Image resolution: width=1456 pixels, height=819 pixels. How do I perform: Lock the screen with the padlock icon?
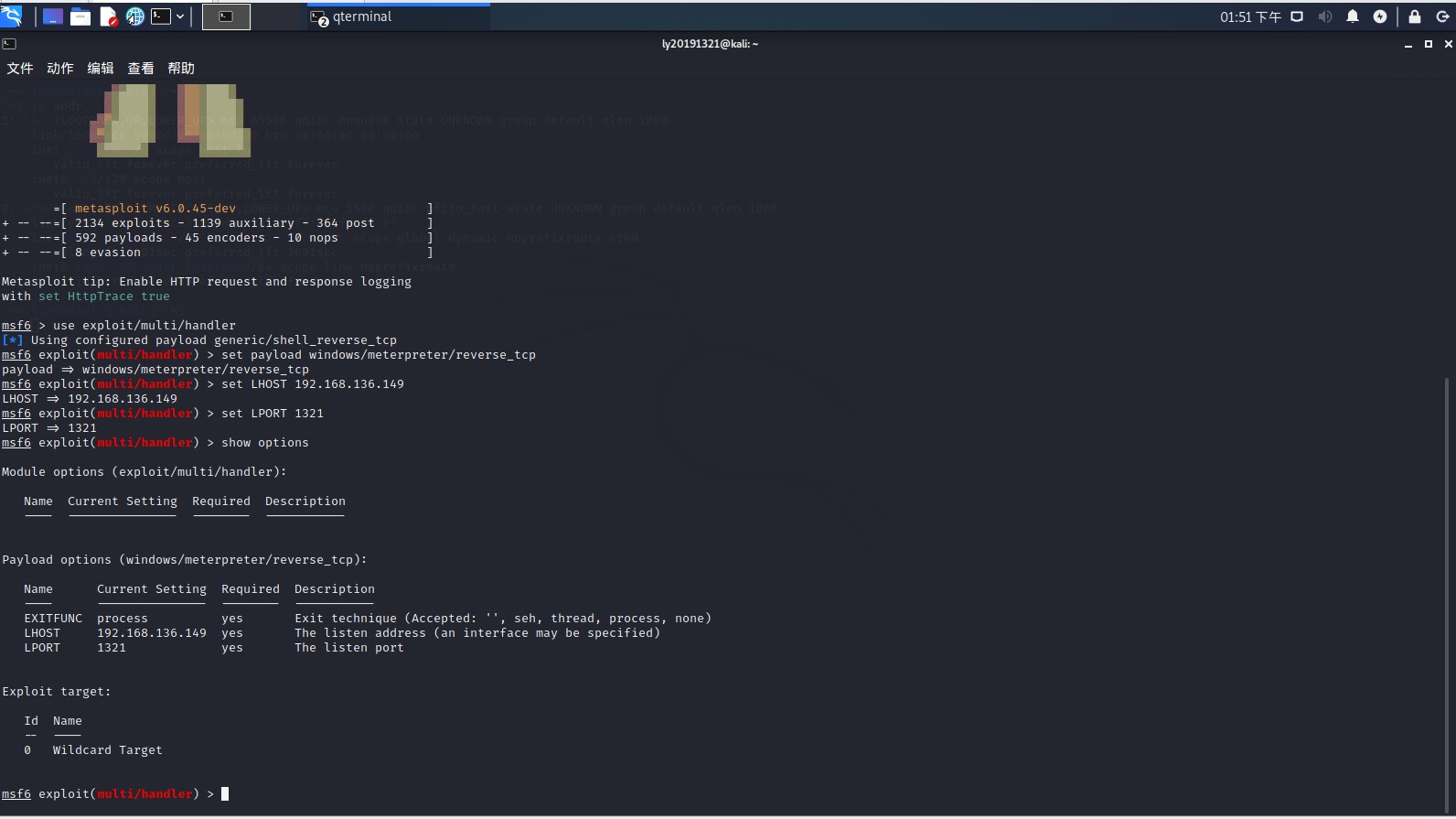[x=1415, y=16]
